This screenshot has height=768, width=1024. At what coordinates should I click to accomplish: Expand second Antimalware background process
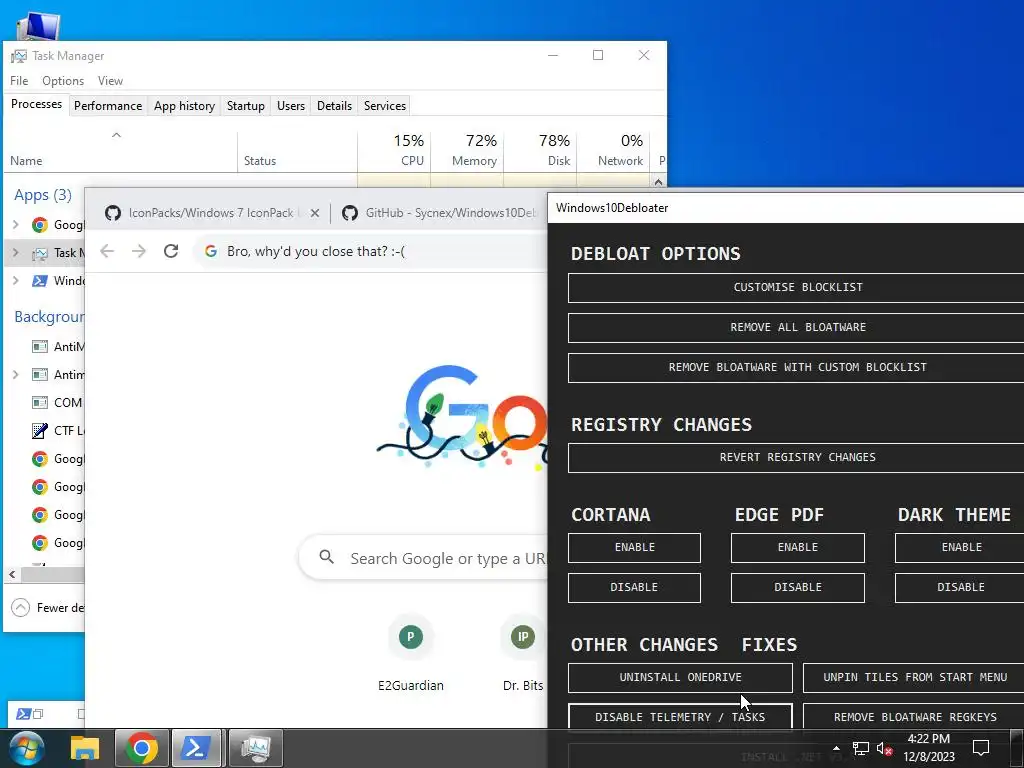point(16,375)
